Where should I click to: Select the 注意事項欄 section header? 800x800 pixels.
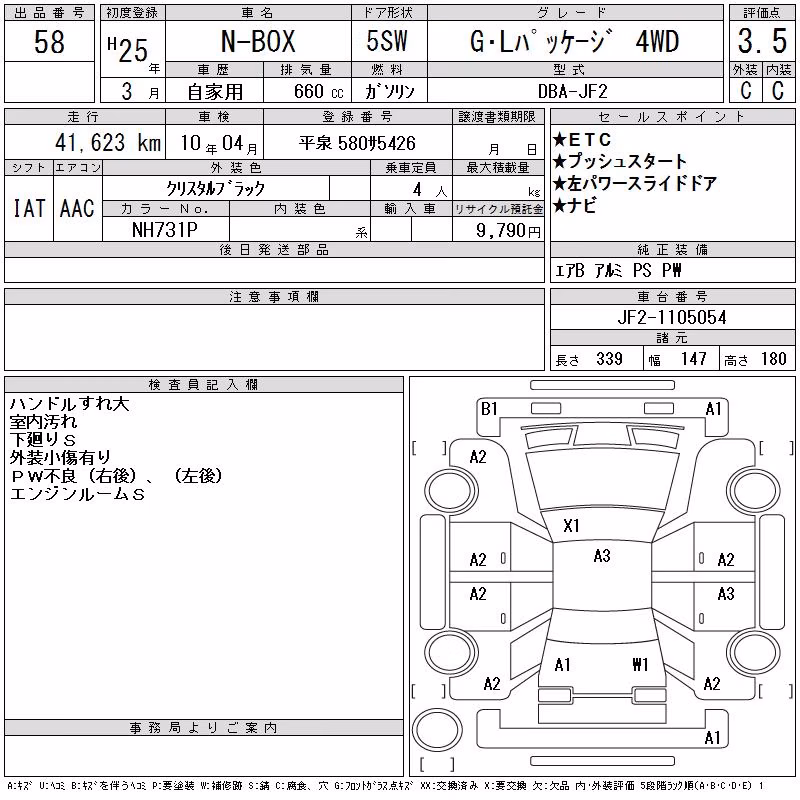(x=274, y=296)
